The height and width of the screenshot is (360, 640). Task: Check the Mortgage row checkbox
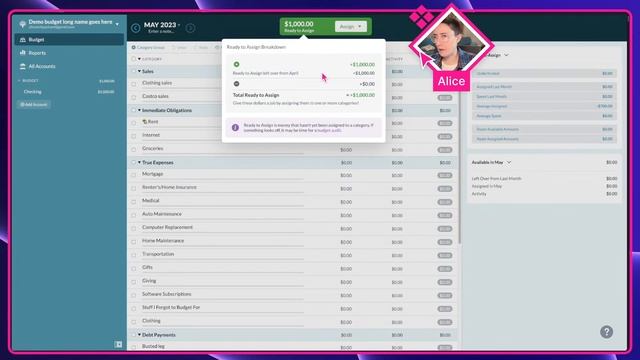[133, 175]
